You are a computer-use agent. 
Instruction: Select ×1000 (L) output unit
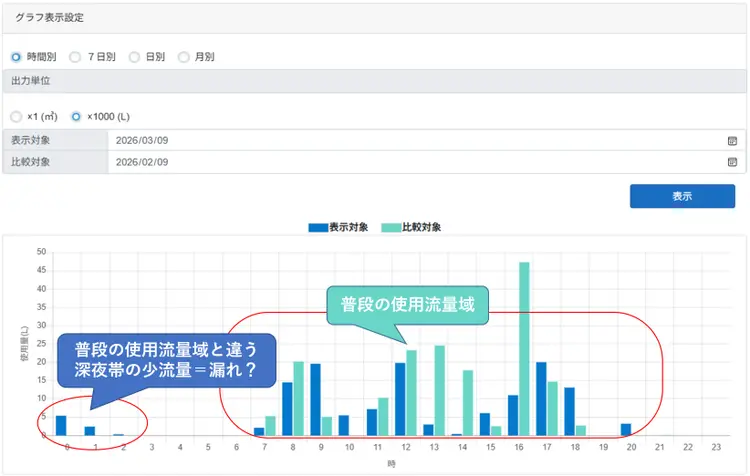tap(75, 117)
